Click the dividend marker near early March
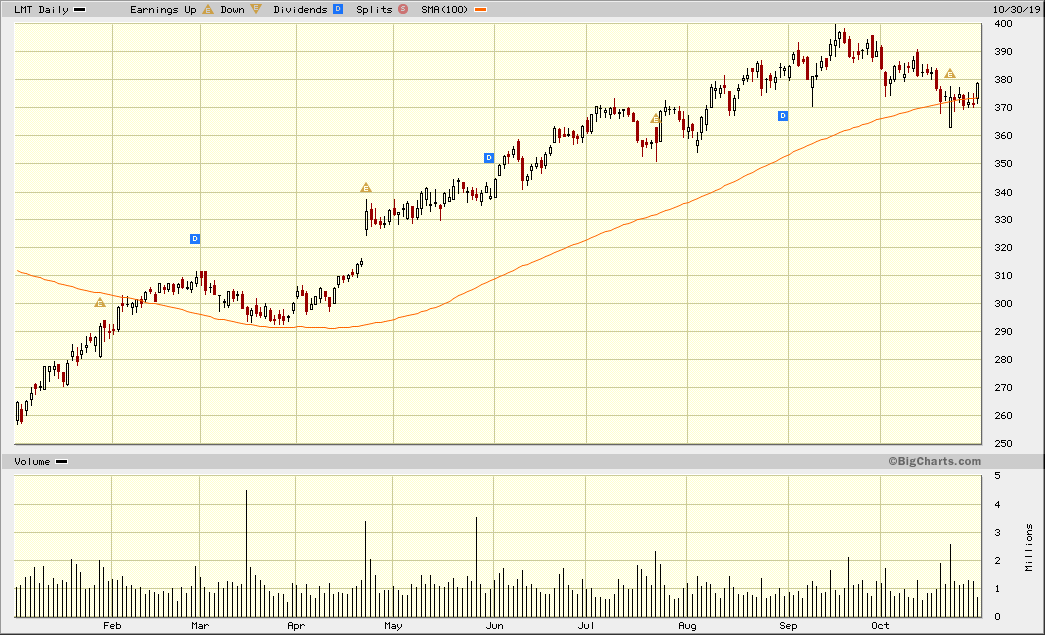Screen dimensions: 1045x635 pyautogui.click(x=195, y=239)
